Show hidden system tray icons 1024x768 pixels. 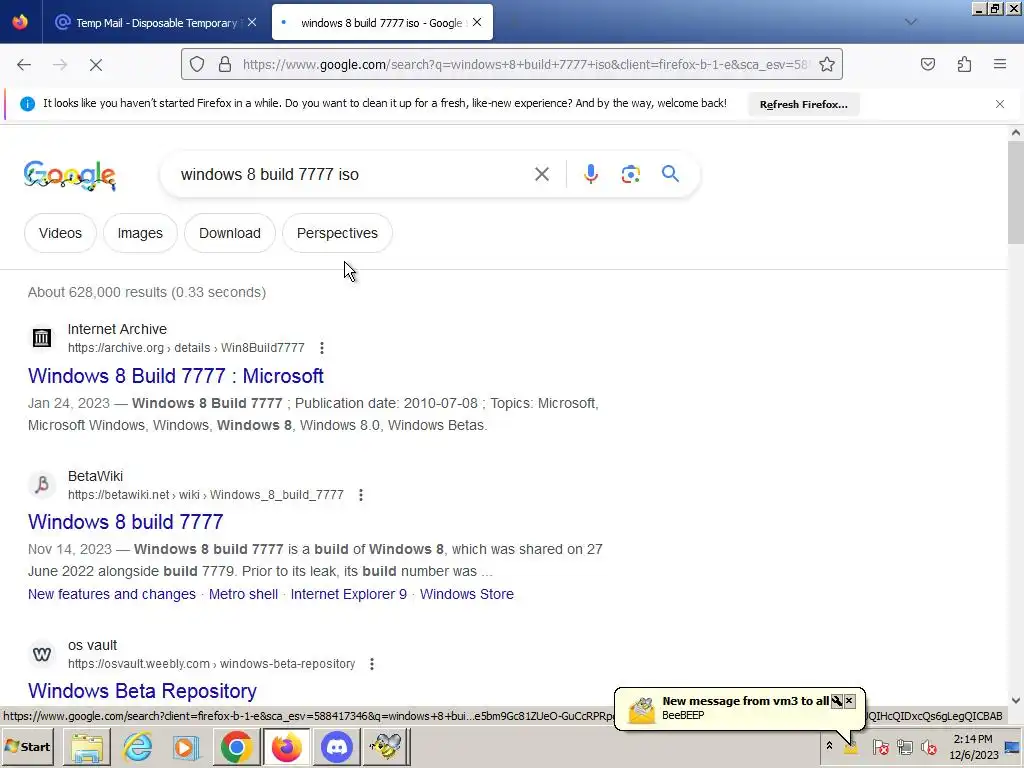[829, 745]
